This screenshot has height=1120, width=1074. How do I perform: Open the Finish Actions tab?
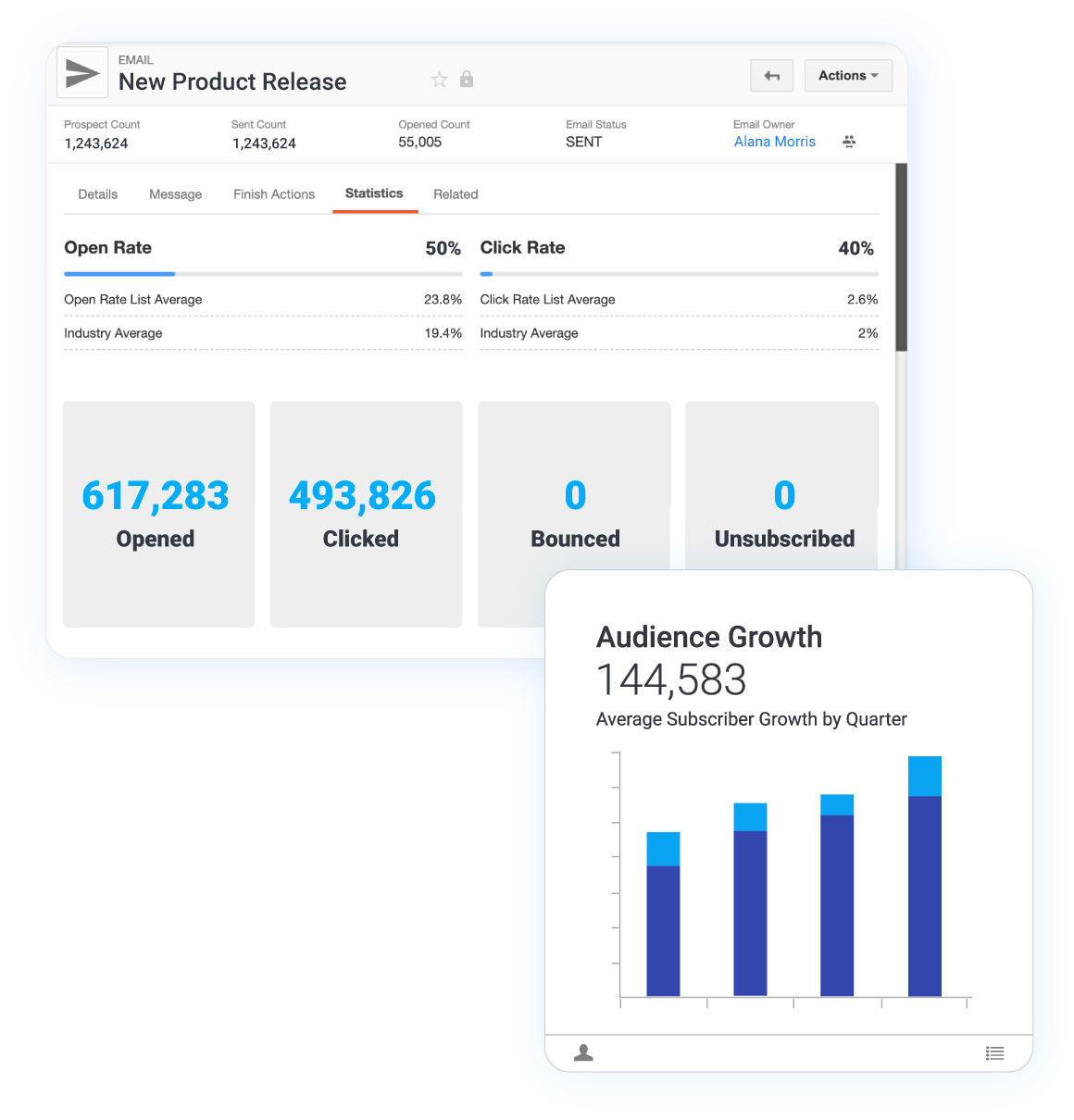[273, 194]
